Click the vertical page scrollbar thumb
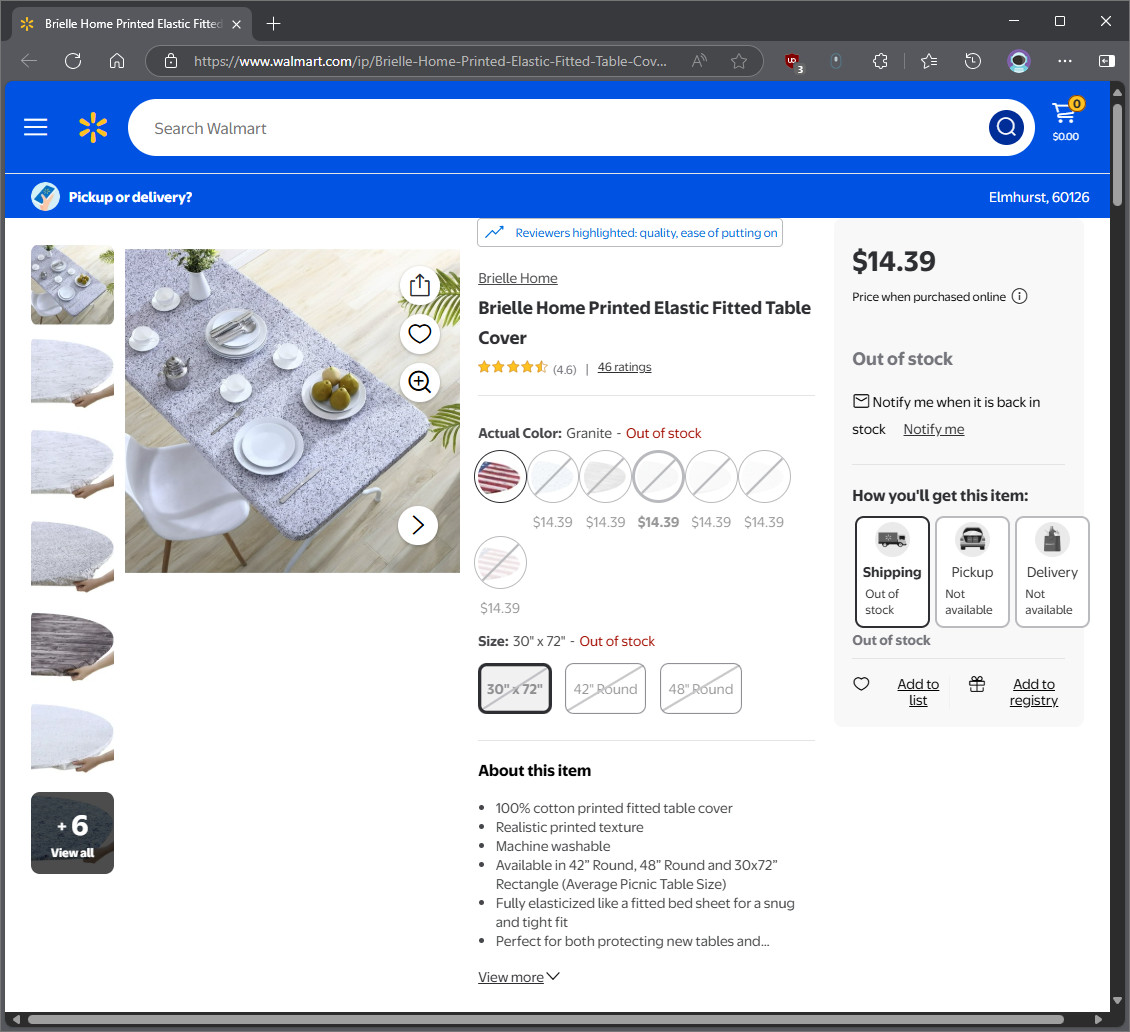 pos(1117,155)
